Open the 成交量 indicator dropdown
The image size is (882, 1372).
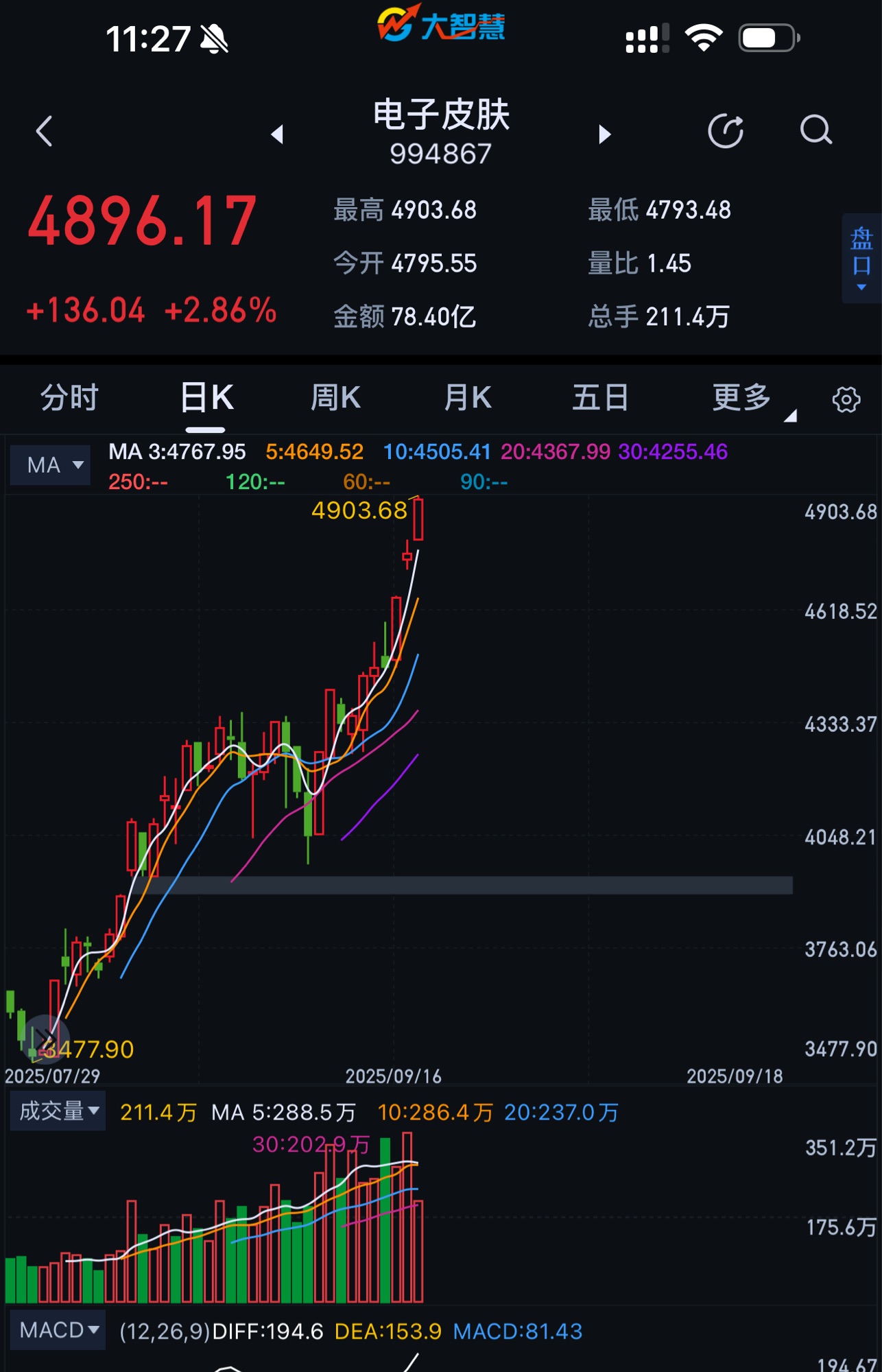pos(58,1111)
